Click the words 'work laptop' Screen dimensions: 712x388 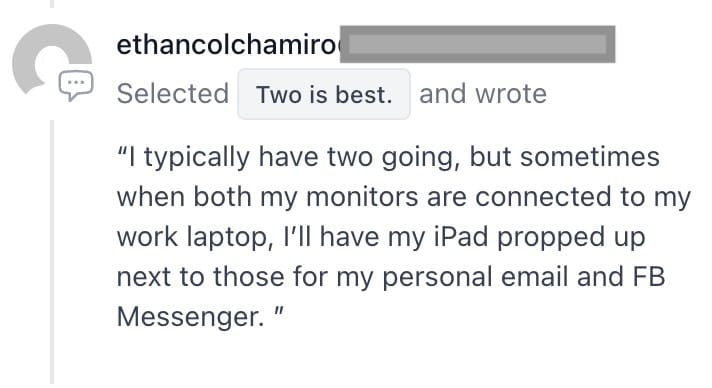click(x=193, y=238)
